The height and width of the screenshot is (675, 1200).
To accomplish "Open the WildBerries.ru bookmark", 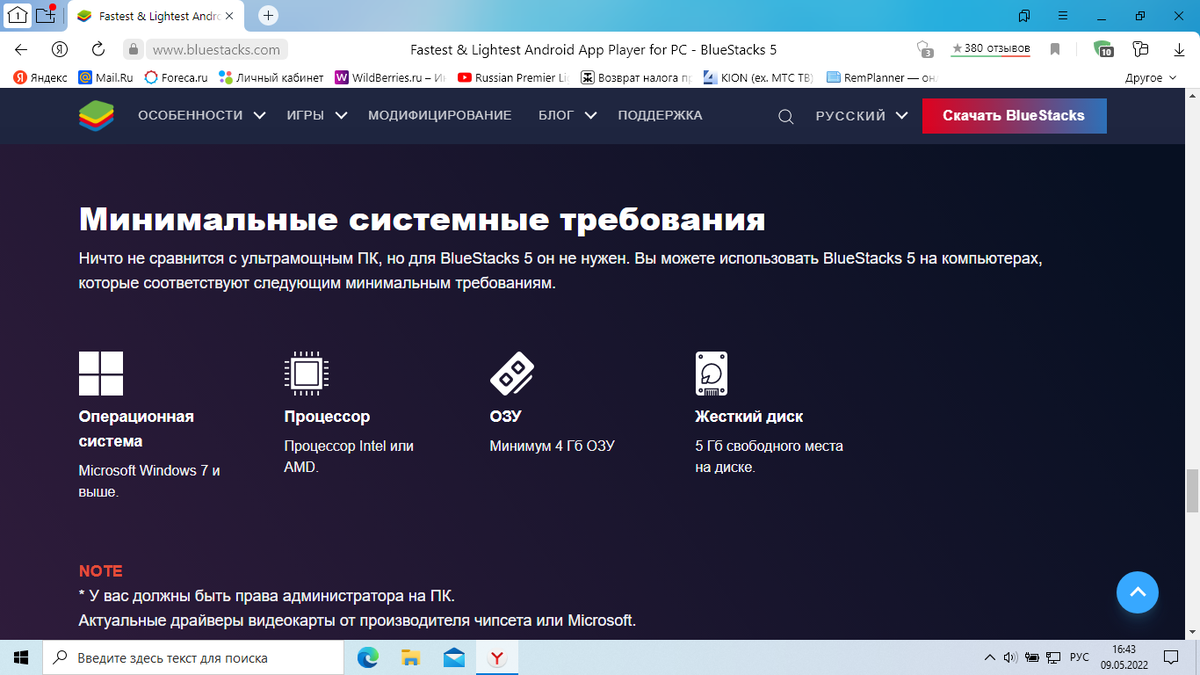I will (390, 77).
